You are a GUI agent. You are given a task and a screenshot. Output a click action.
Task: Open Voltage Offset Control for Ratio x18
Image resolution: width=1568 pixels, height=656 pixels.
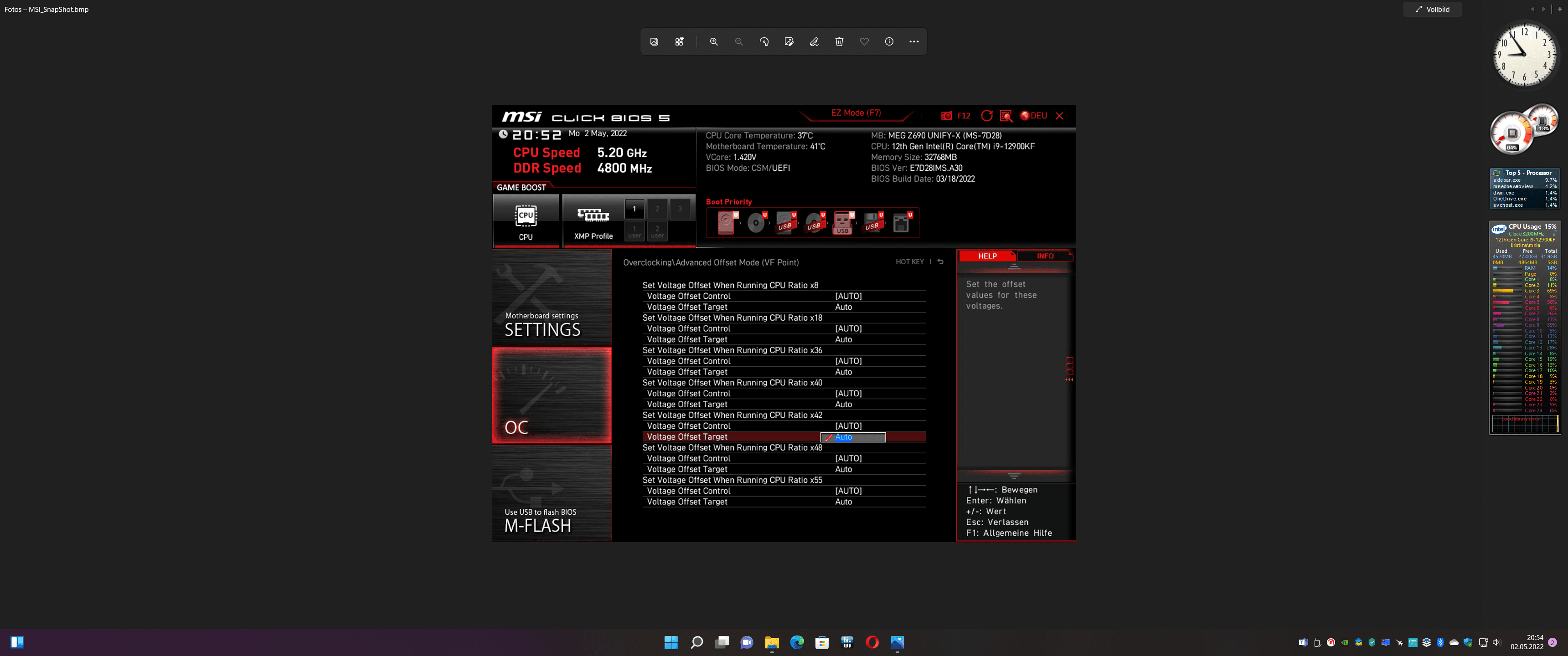[784, 328]
